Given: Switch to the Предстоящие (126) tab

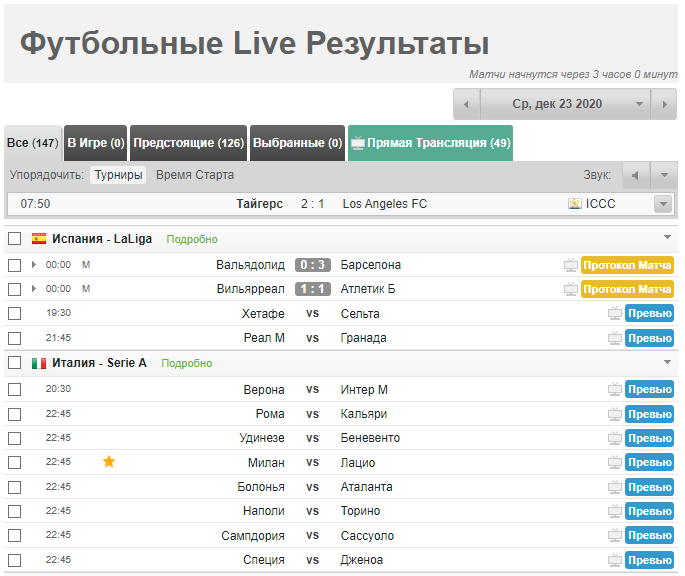Looking at the screenshot, I should pos(188,143).
